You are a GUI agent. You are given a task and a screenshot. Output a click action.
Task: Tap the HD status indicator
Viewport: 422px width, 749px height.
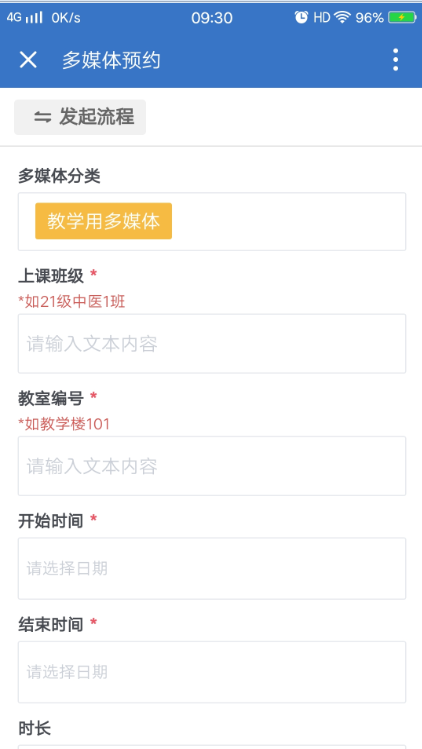click(x=322, y=18)
